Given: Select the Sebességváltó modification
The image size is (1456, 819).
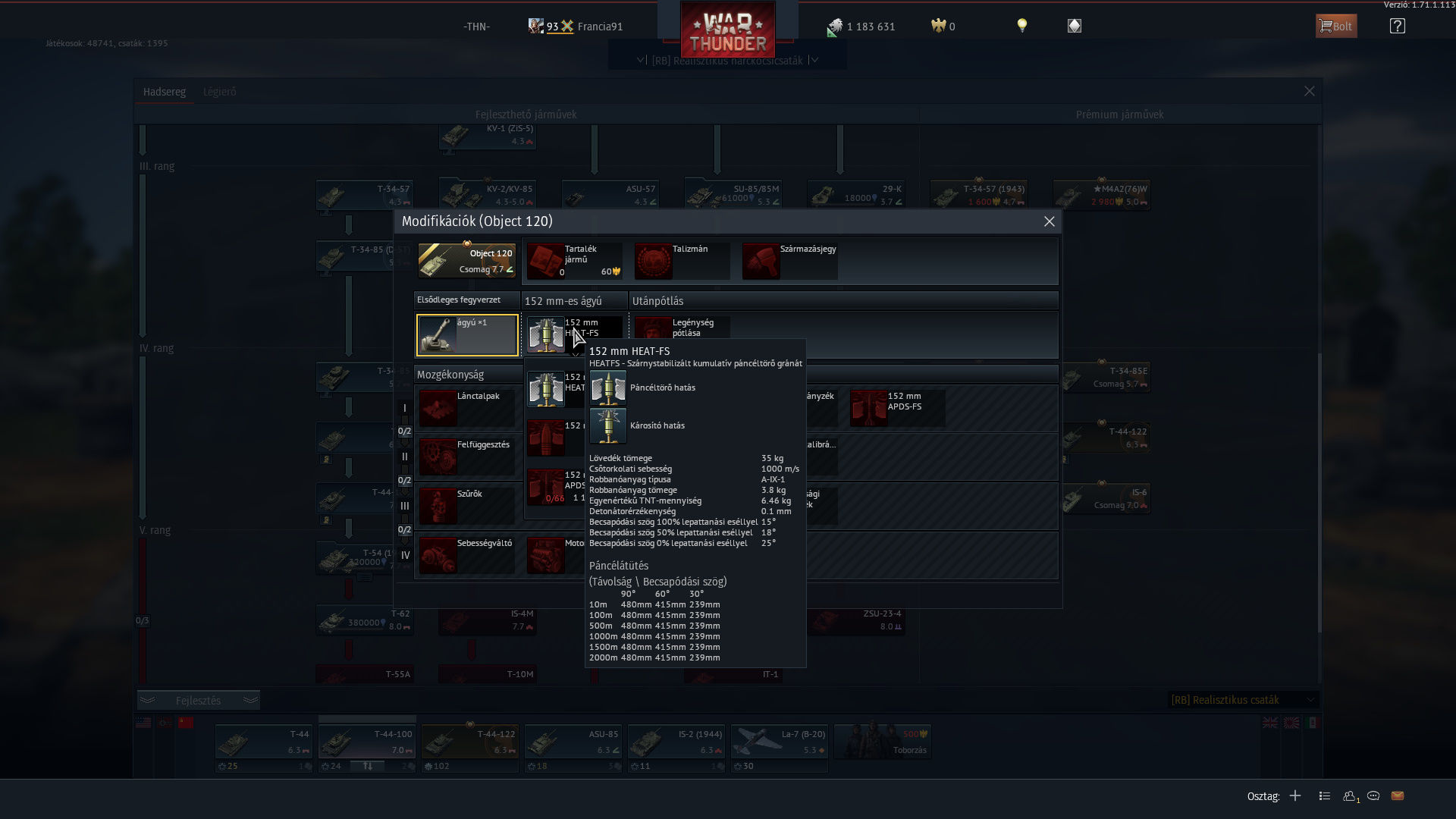Looking at the screenshot, I should coord(466,556).
